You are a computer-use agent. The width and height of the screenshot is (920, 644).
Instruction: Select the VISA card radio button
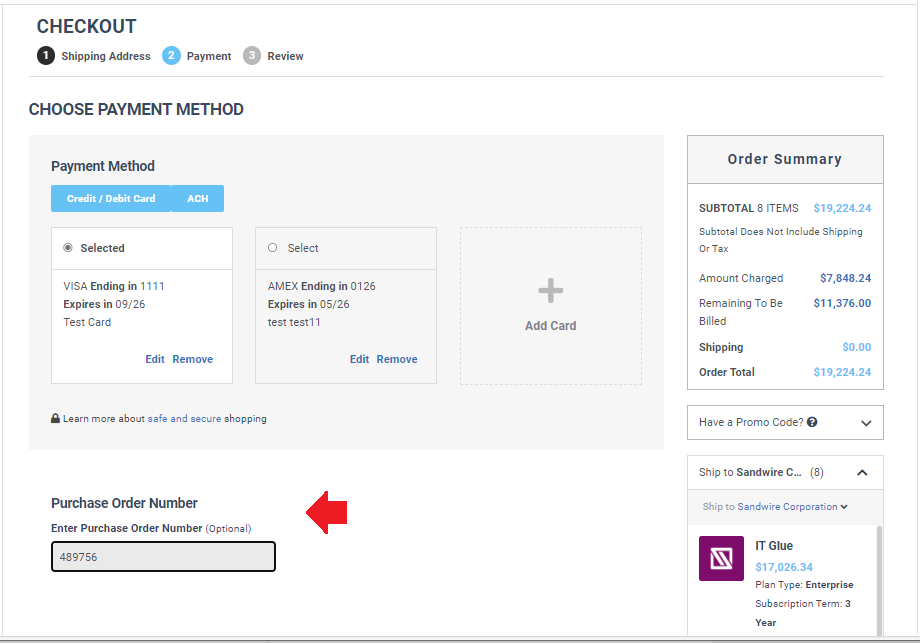68,248
